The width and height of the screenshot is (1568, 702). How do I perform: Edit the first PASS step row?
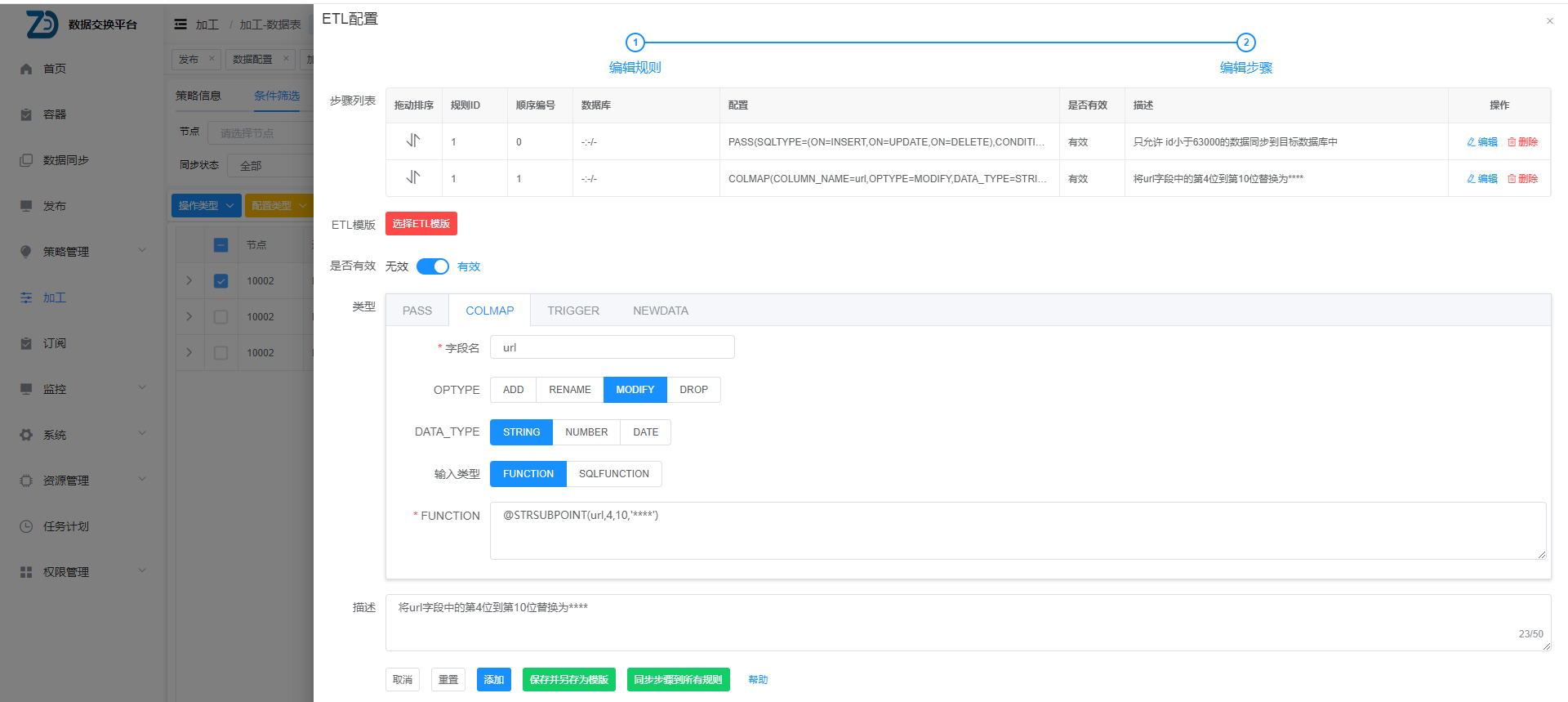click(x=1481, y=142)
